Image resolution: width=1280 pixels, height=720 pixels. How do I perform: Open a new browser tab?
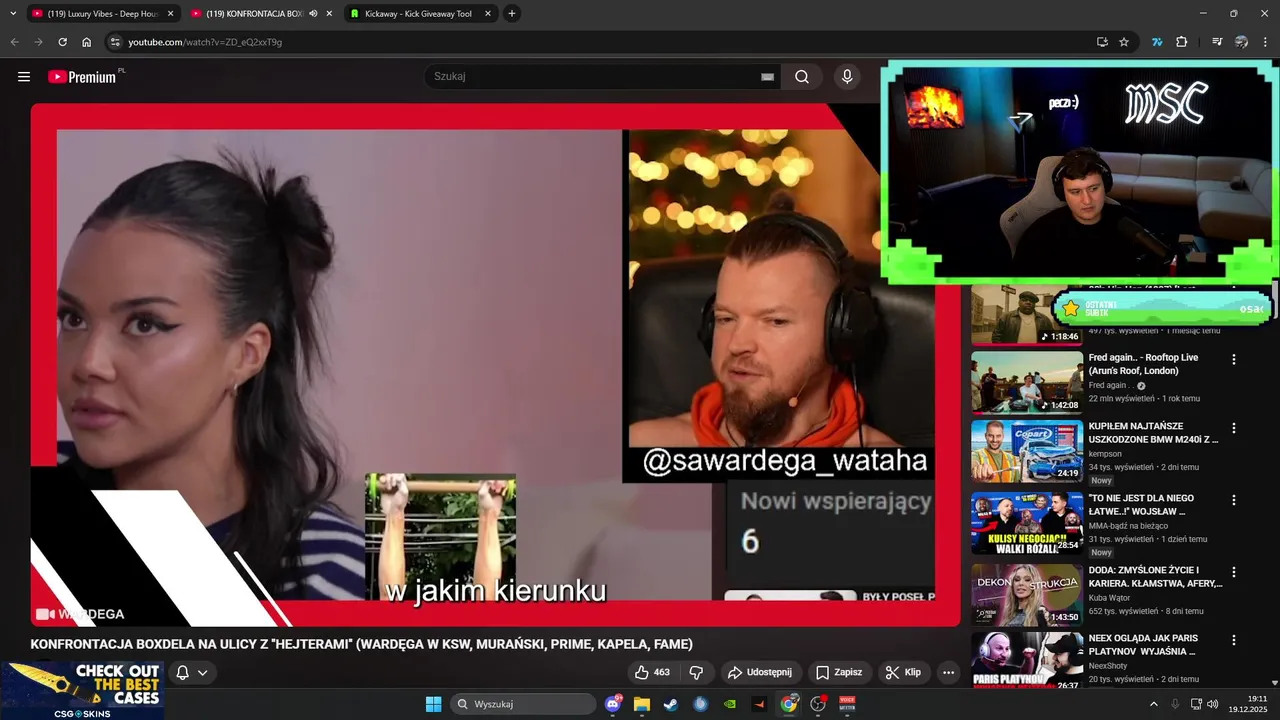click(x=512, y=14)
